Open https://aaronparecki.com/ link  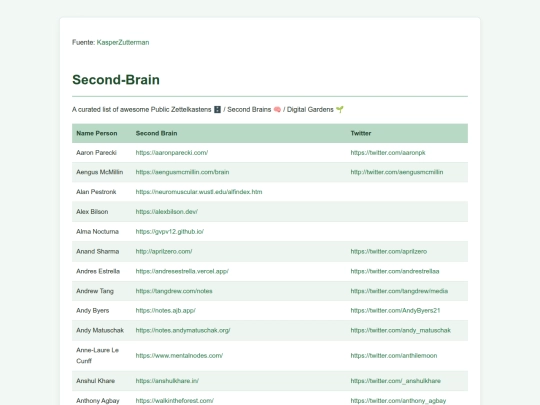click(172, 153)
